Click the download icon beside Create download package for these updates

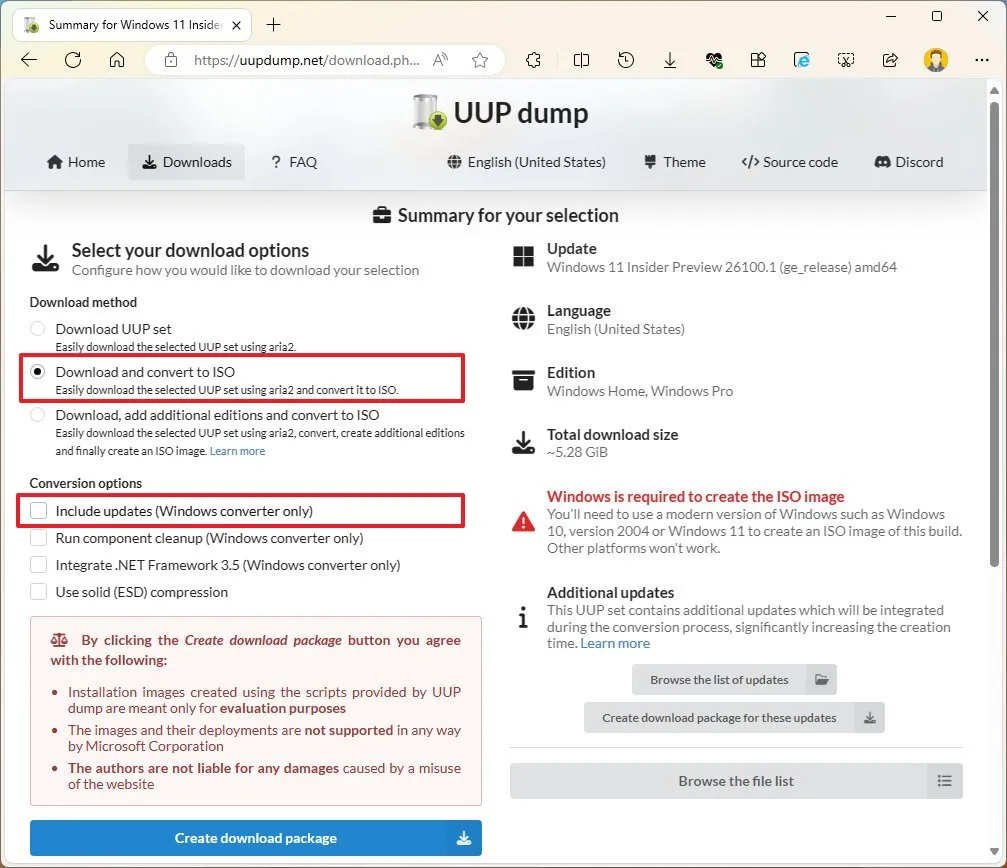tap(869, 717)
